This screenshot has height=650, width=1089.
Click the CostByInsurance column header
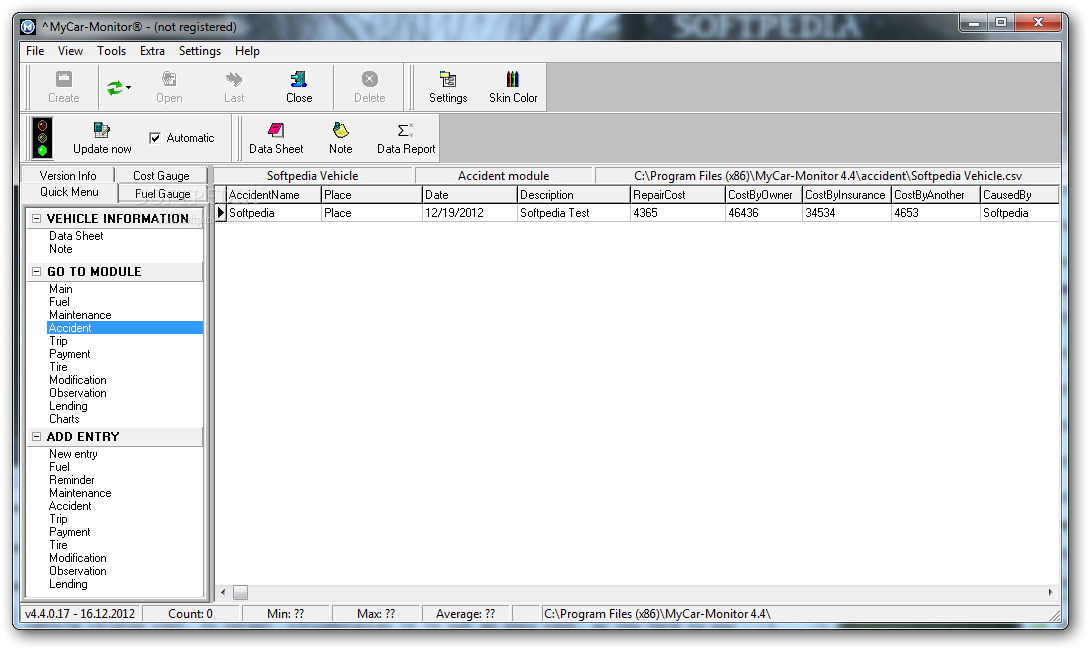click(x=846, y=195)
